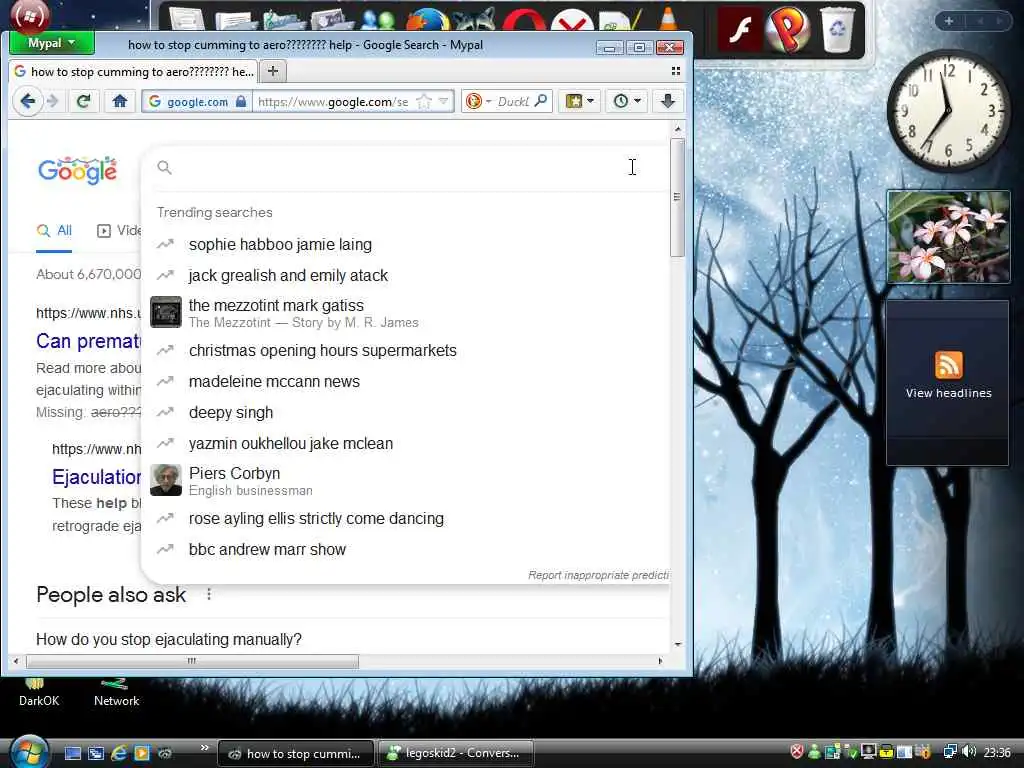1024x768 pixels.
Task: Launch Firefox from the top dock
Action: tap(427, 20)
